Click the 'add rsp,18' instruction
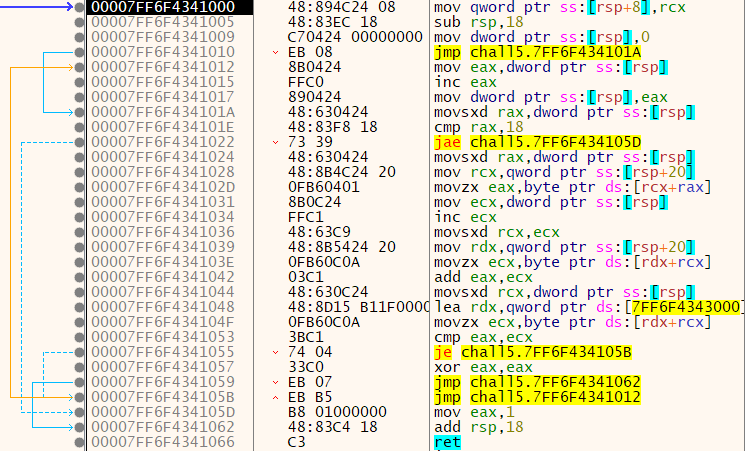Screen dimensions: 745x451 478,427
